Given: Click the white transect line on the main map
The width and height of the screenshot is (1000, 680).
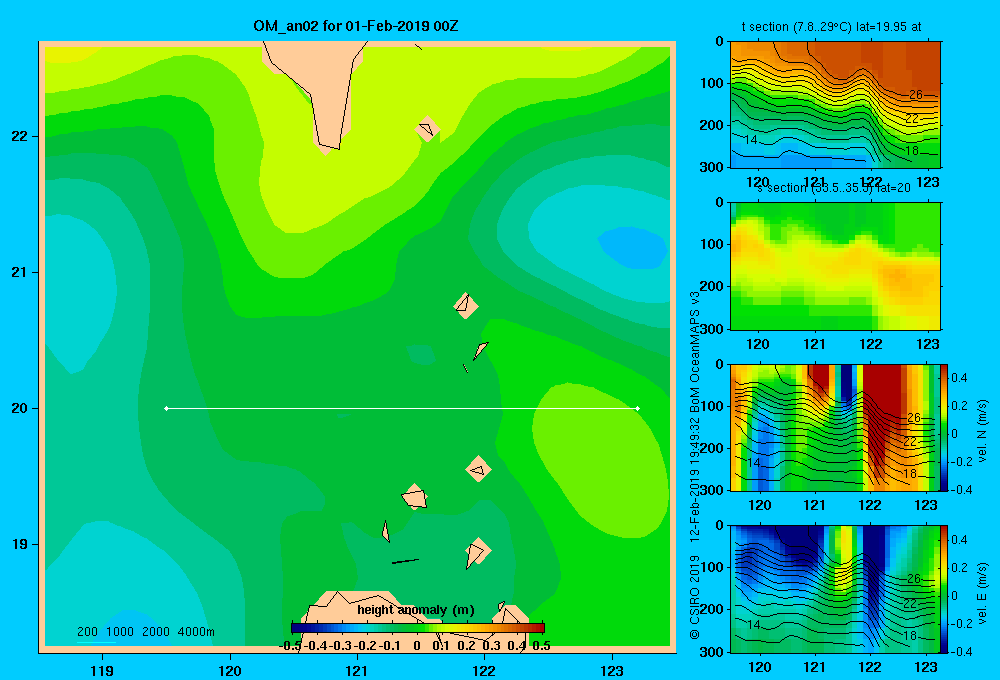Looking at the screenshot, I should tap(402, 408).
